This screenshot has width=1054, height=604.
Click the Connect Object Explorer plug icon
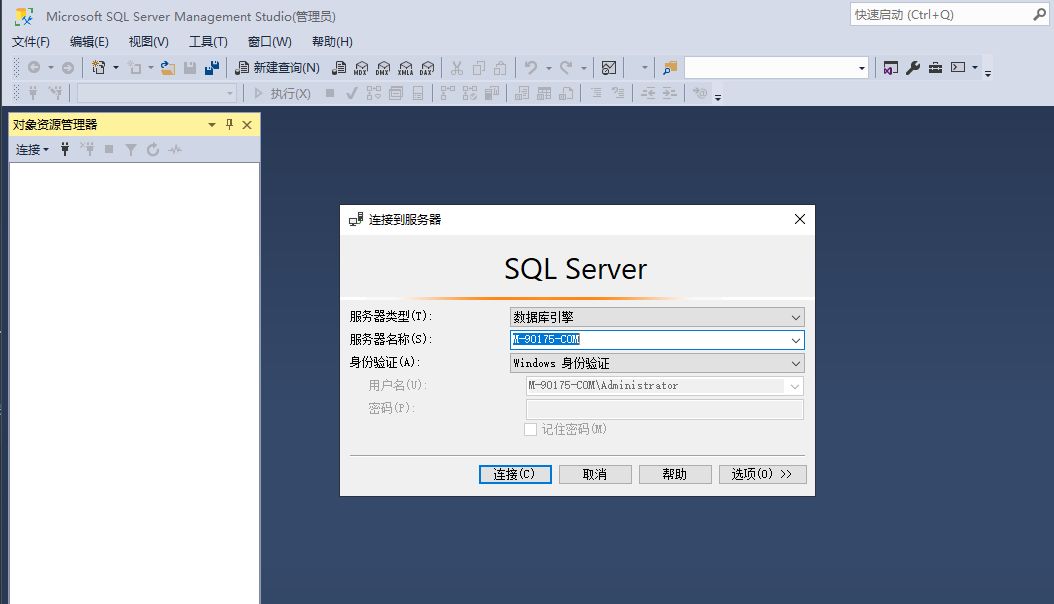click(65, 149)
